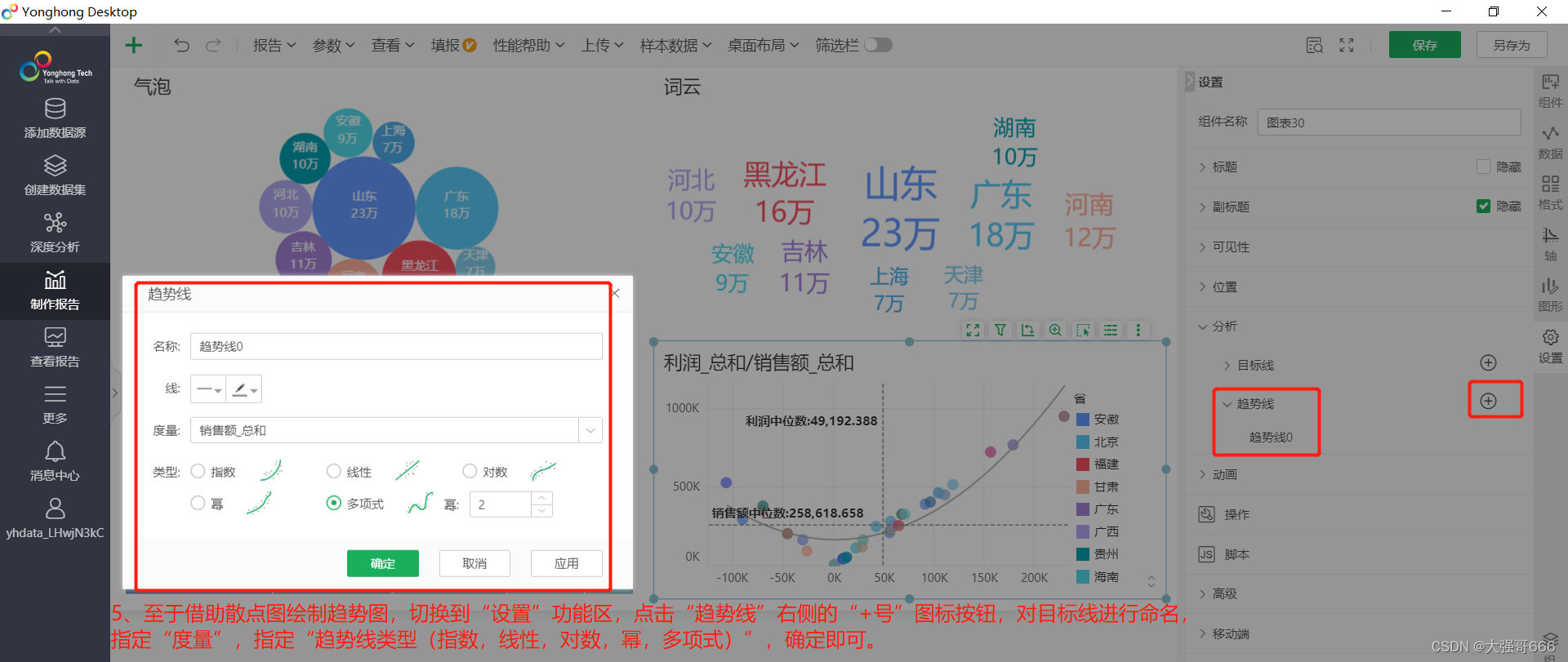Image resolution: width=1568 pixels, height=662 pixels.
Task: Click the chart box-select icon
Action: click(x=1083, y=330)
